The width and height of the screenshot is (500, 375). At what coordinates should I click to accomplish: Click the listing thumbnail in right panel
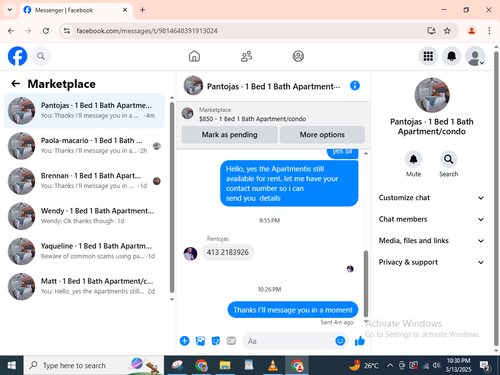coord(432,95)
